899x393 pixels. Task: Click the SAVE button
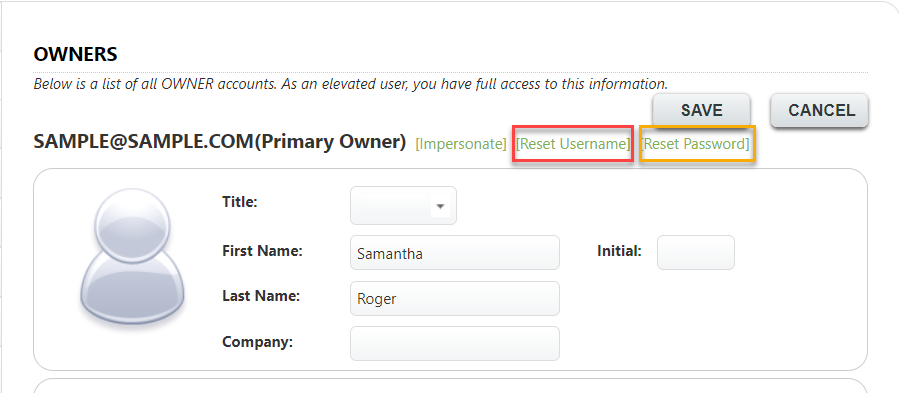[701, 110]
